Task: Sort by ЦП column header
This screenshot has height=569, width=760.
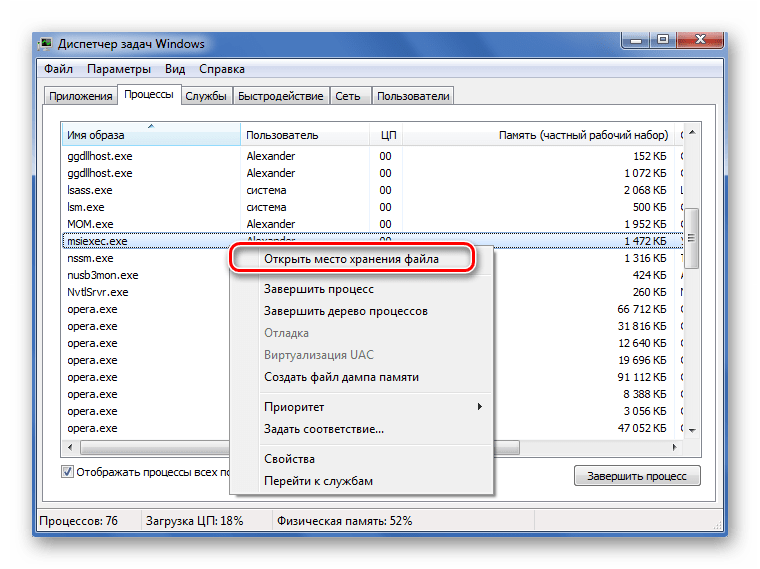Action: [386, 135]
